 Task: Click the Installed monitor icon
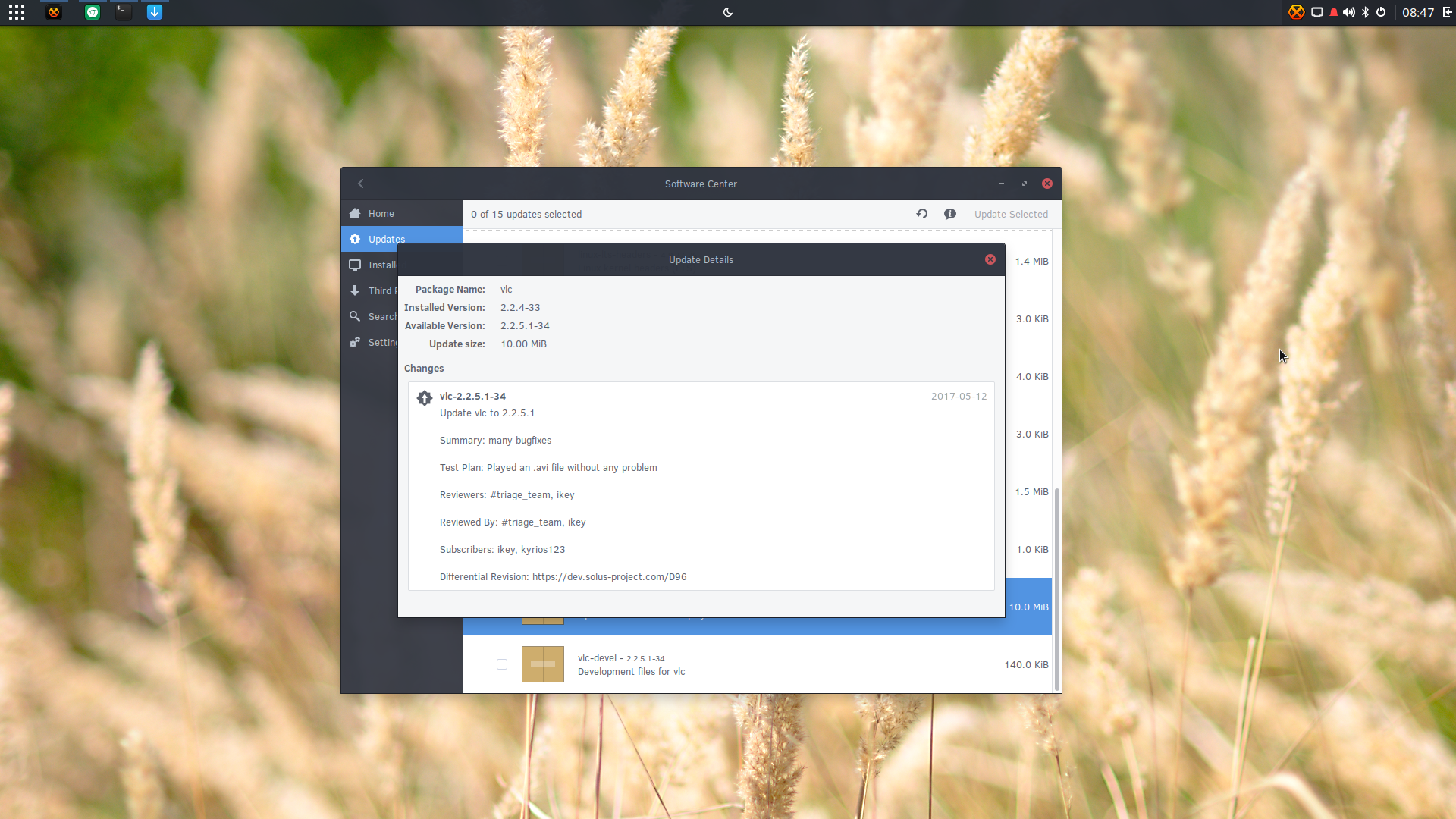355,265
